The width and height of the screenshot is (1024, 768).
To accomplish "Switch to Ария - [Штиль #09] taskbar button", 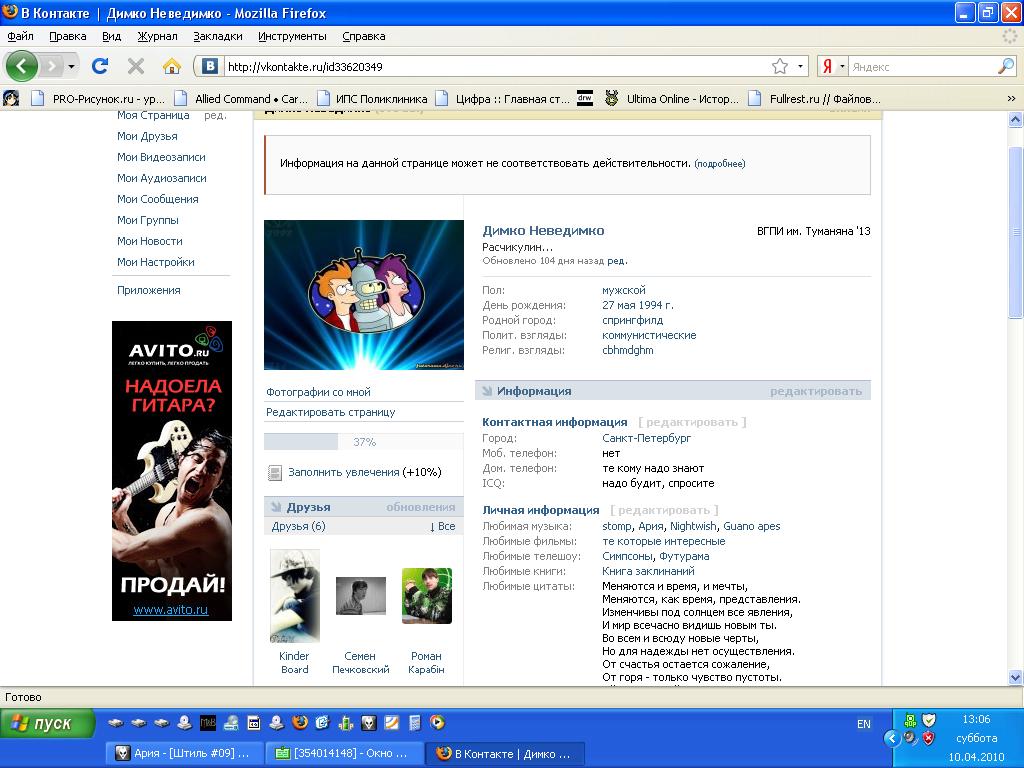I will tap(185, 753).
